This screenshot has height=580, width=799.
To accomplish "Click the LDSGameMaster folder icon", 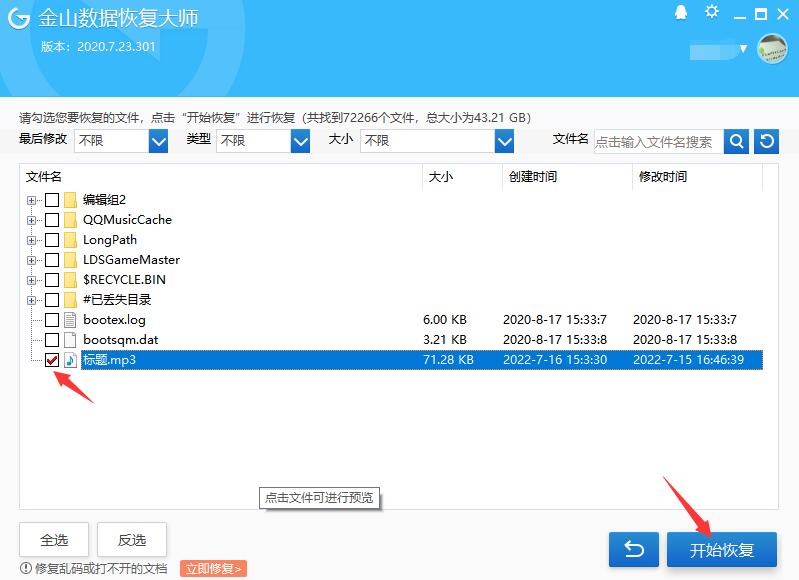I will pyautogui.click(x=70, y=260).
